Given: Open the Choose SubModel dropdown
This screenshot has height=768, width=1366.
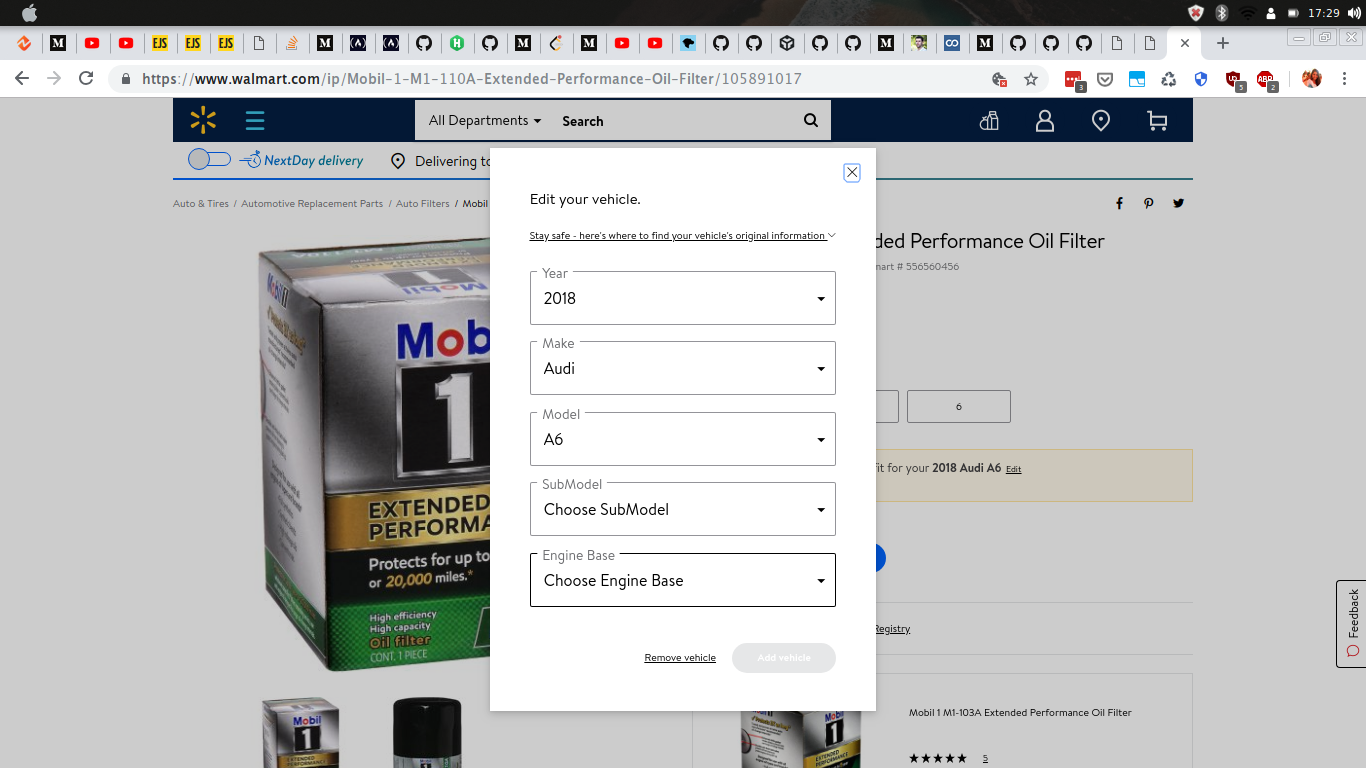Looking at the screenshot, I should point(683,509).
